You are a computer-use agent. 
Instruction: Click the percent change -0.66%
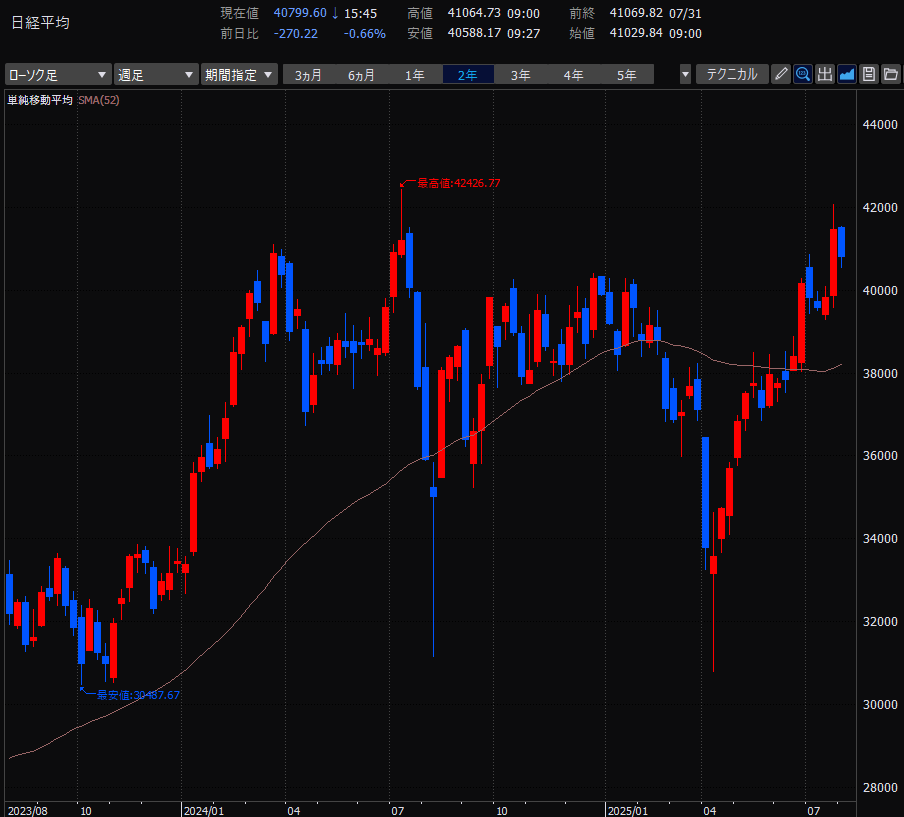364,33
